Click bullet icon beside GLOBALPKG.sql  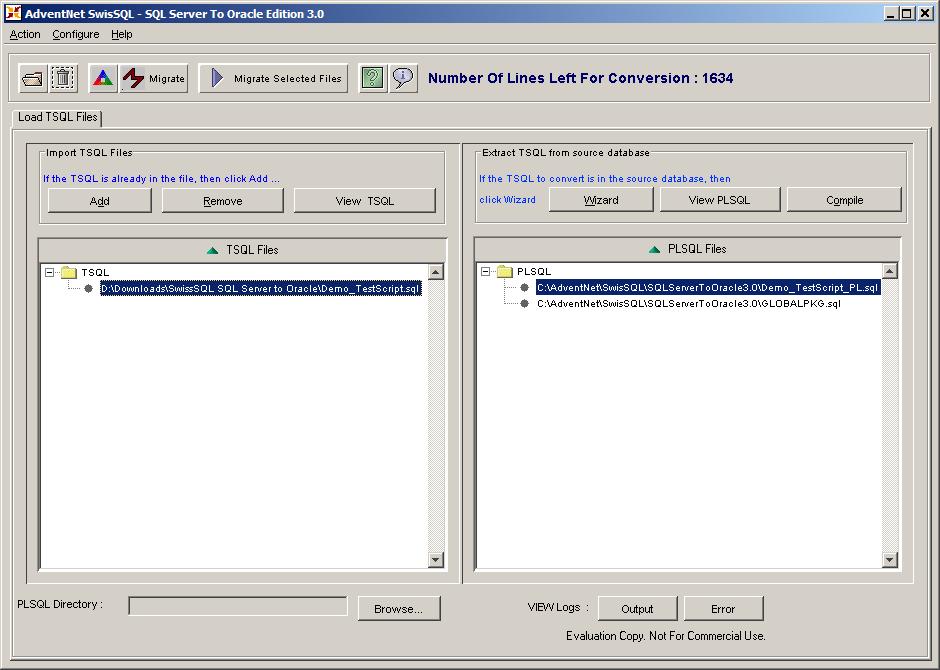click(x=525, y=303)
